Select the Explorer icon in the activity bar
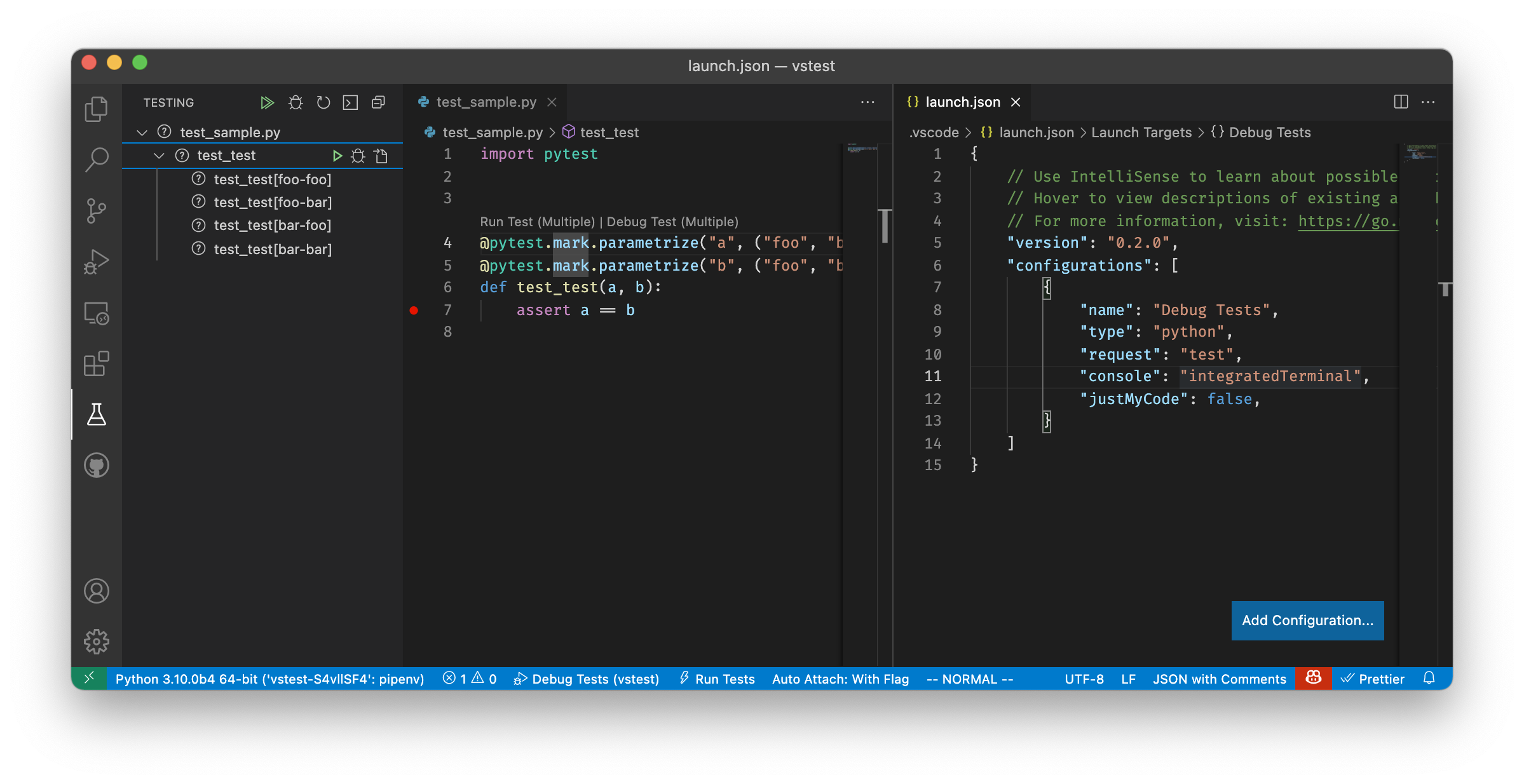 96,108
